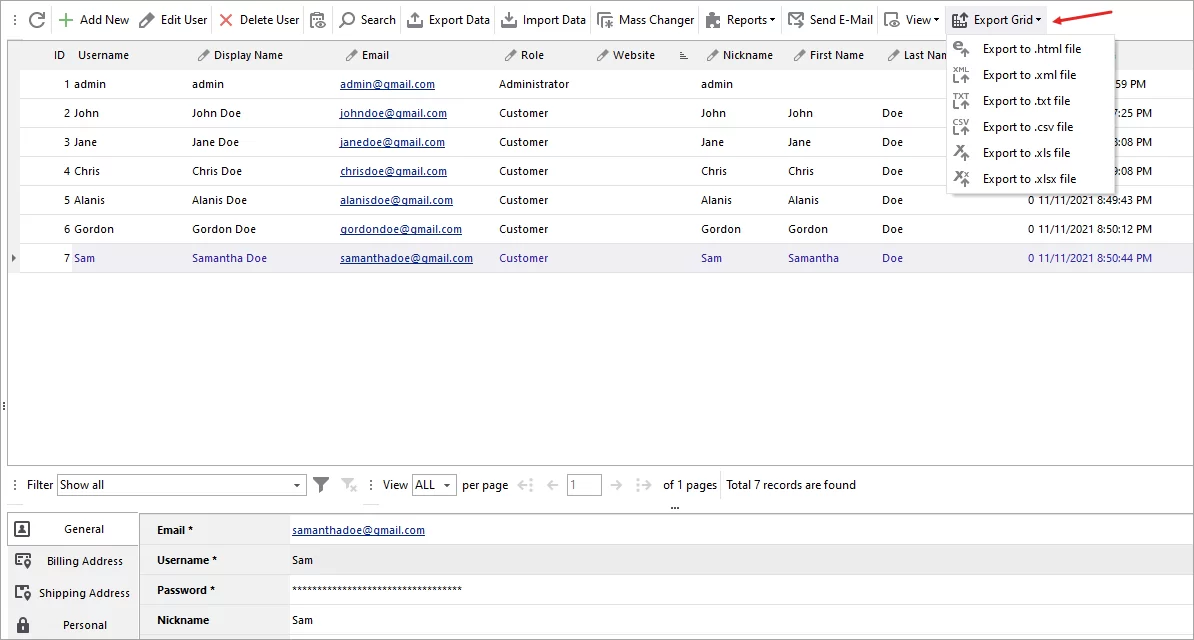The height and width of the screenshot is (640, 1194).
Task: Apply the filter using the funnel icon
Action: (x=321, y=484)
